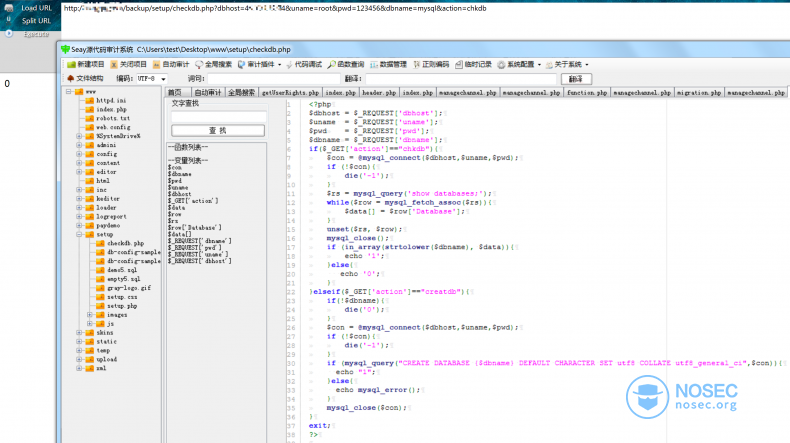The image size is (790, 443).
Task: Click the Load URL button in HackBar
Action: [x=36, y=8]
